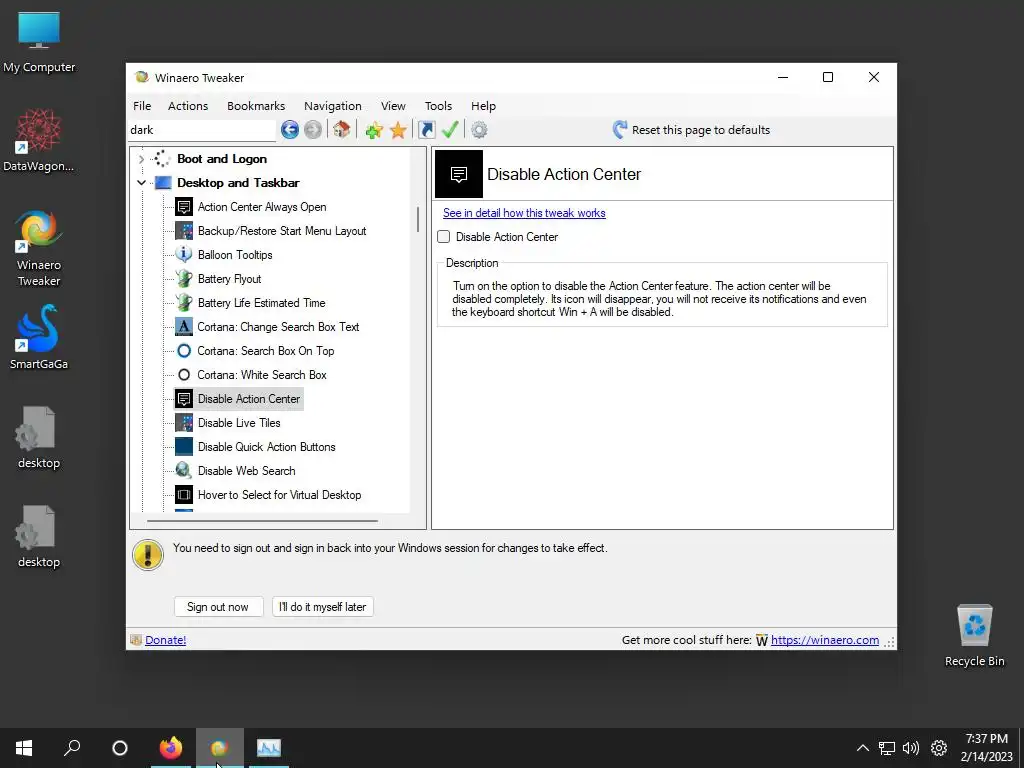Click the DataWagon desktop shortcut

(39, 140)
